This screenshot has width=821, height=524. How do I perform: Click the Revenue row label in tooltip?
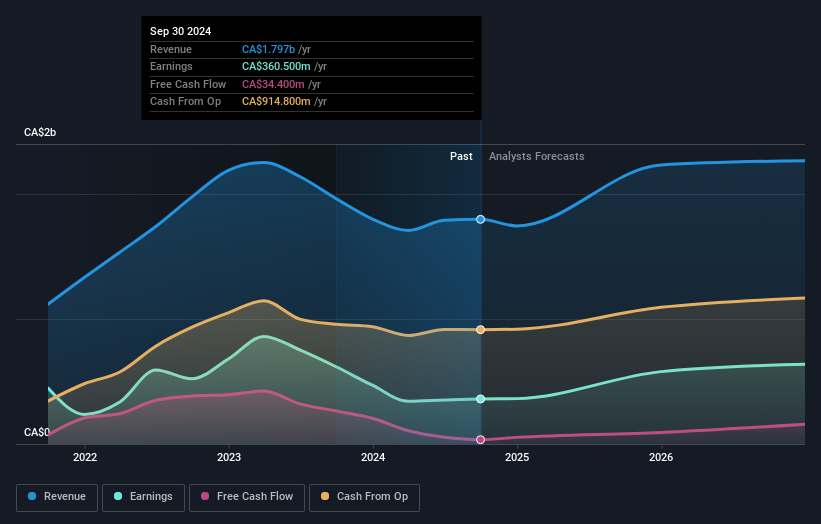pos(171,49)
